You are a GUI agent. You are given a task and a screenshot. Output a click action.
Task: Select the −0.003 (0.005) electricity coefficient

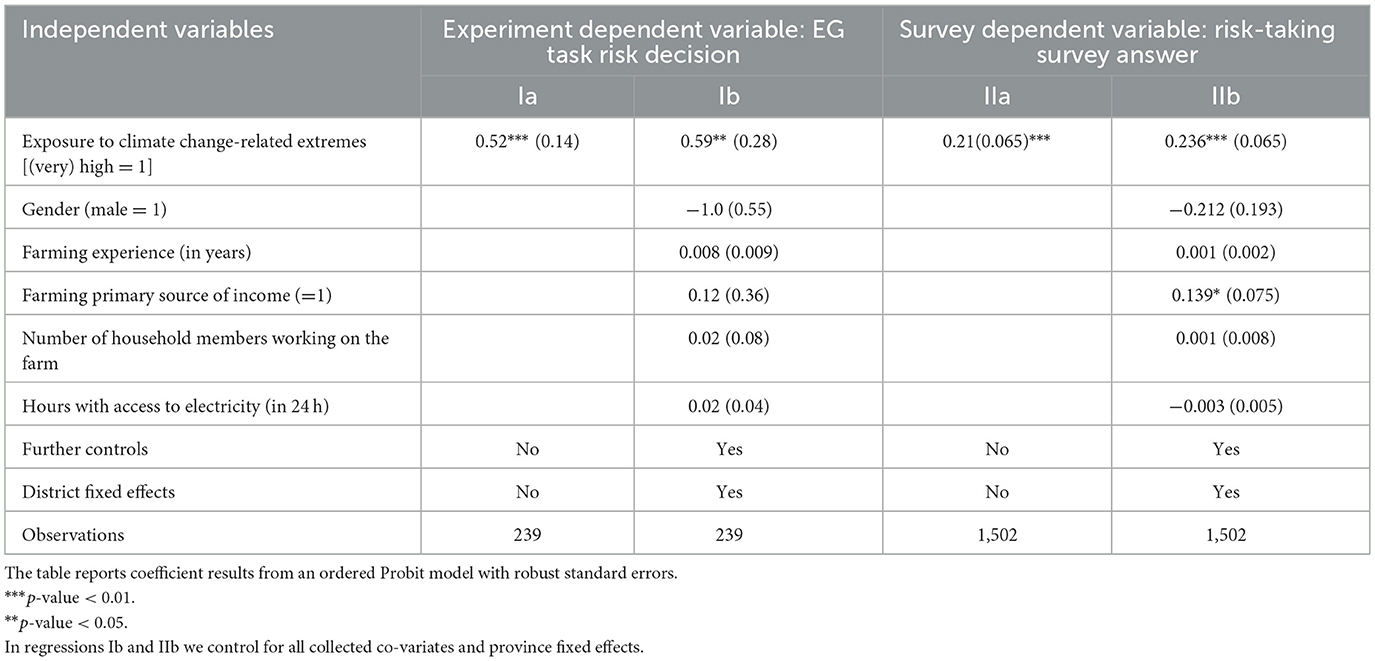pyautogui.click(x=1226, y=407)
